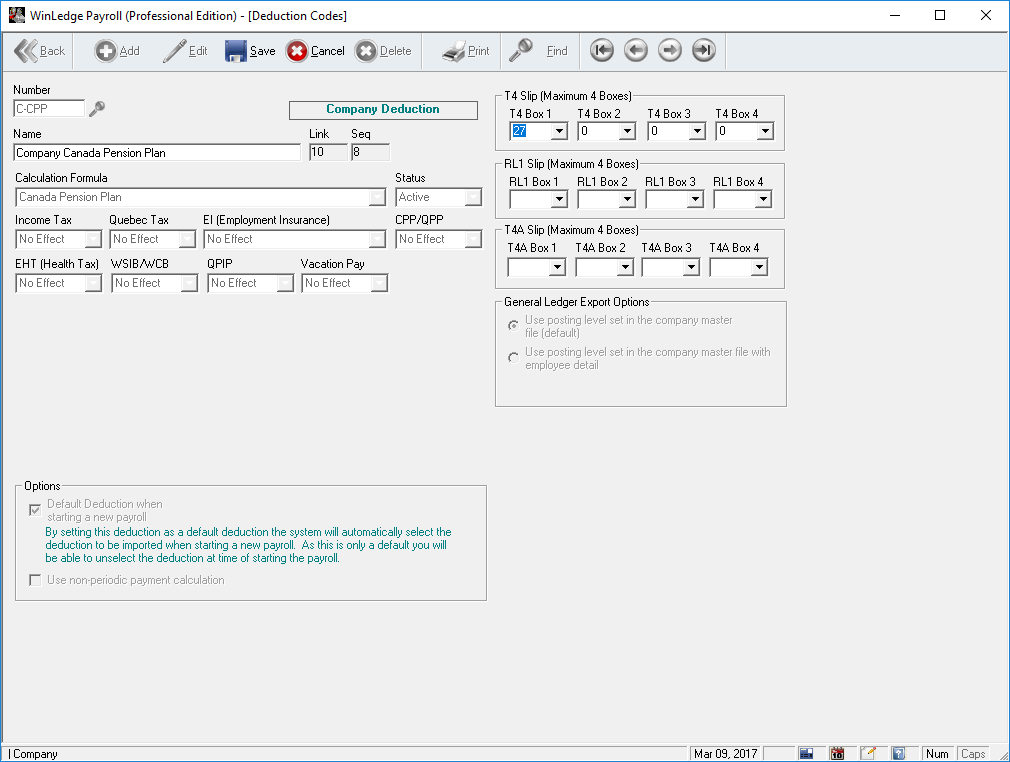The height and width of the screenshot is (762, 1010).
Task: Jump to the first record arrow
Action: tap(601, 51)
